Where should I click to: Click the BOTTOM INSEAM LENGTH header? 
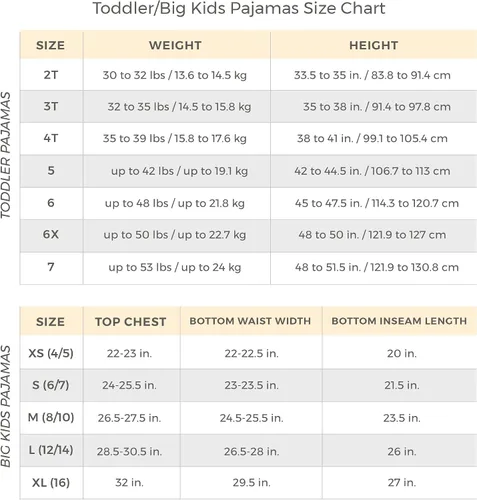[x=399, y=321]
